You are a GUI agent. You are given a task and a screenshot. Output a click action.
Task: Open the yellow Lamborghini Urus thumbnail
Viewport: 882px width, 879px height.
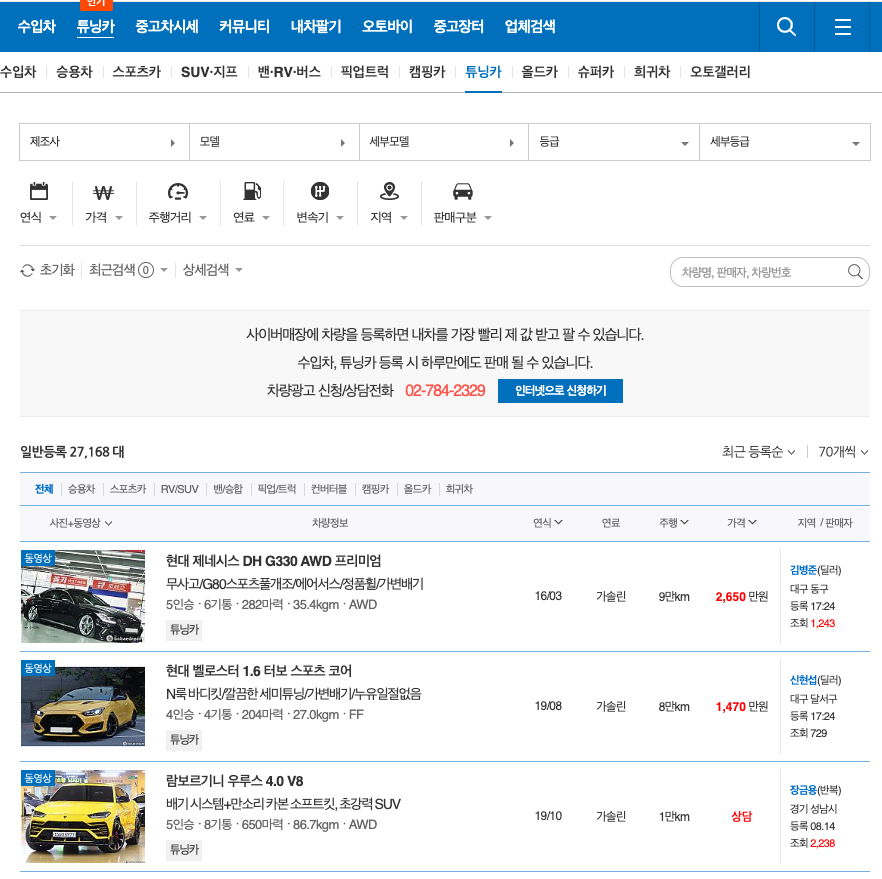tap(83, 816)
